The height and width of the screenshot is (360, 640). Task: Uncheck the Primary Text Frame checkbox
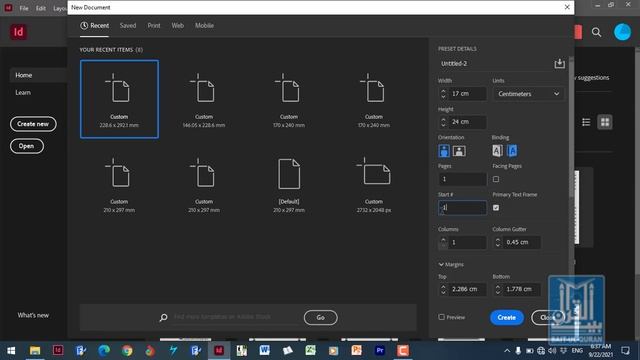click(496, 208)
